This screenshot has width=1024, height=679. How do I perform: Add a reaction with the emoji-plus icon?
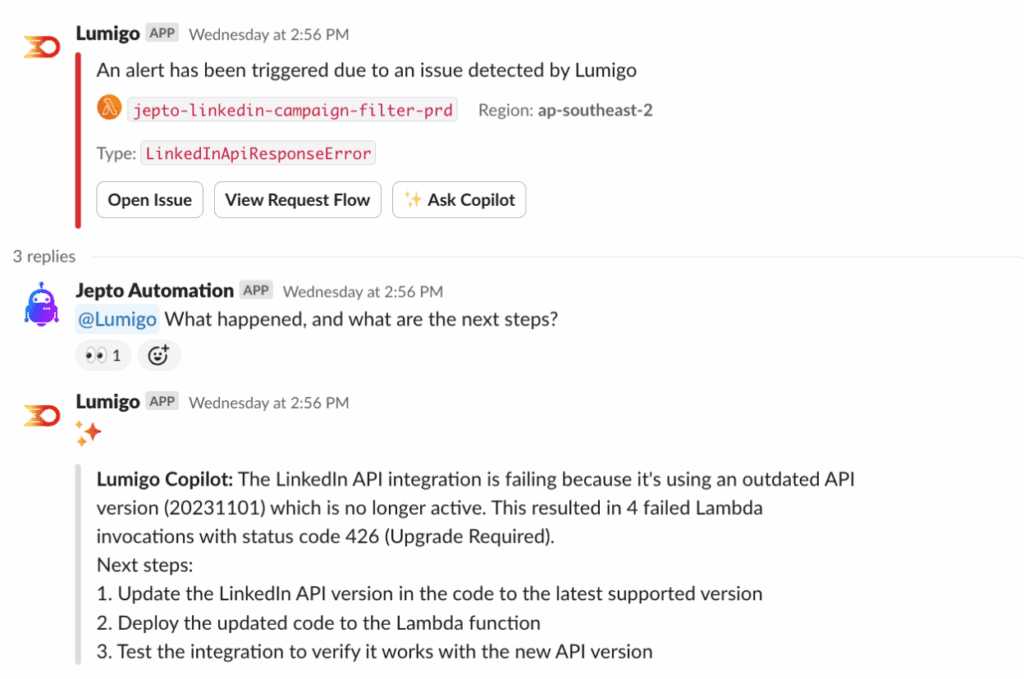tap(159, 355)
